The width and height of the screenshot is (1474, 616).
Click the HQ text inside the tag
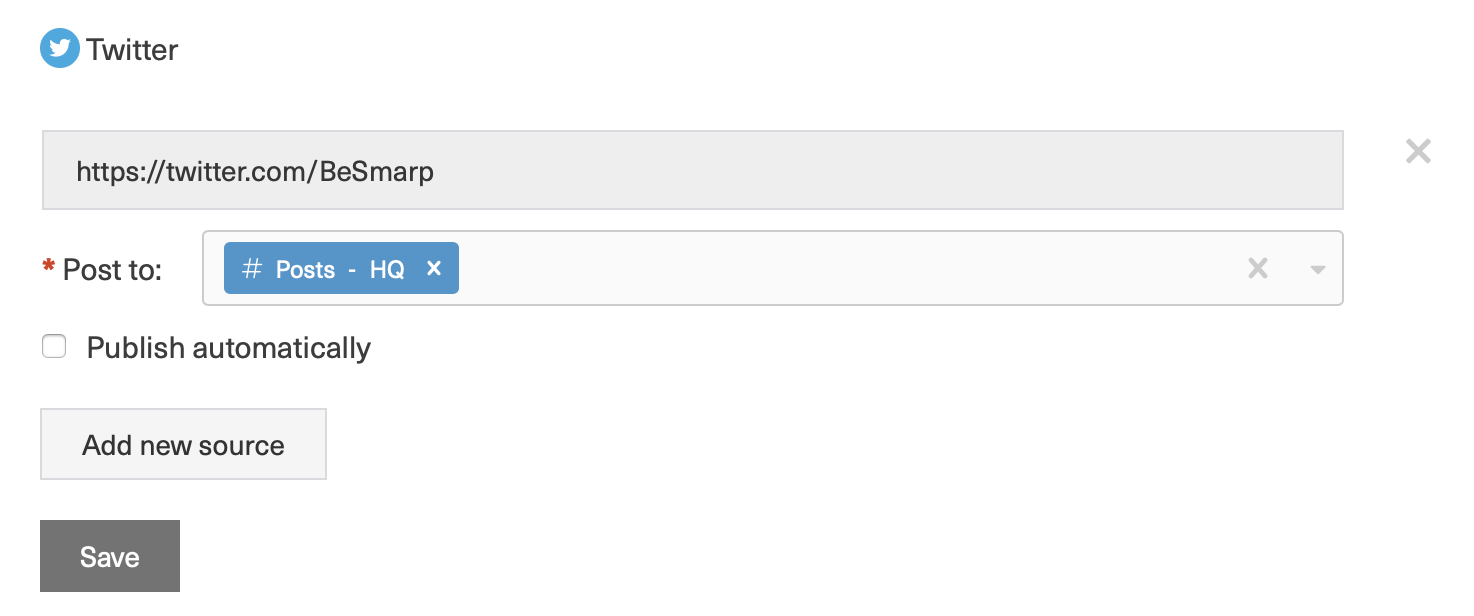click(x=387, y=269)
